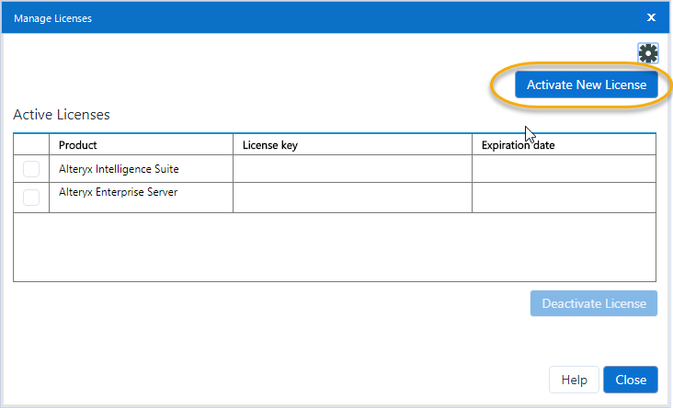Click Activate New License button
The image size is (673, 408).
586,85
